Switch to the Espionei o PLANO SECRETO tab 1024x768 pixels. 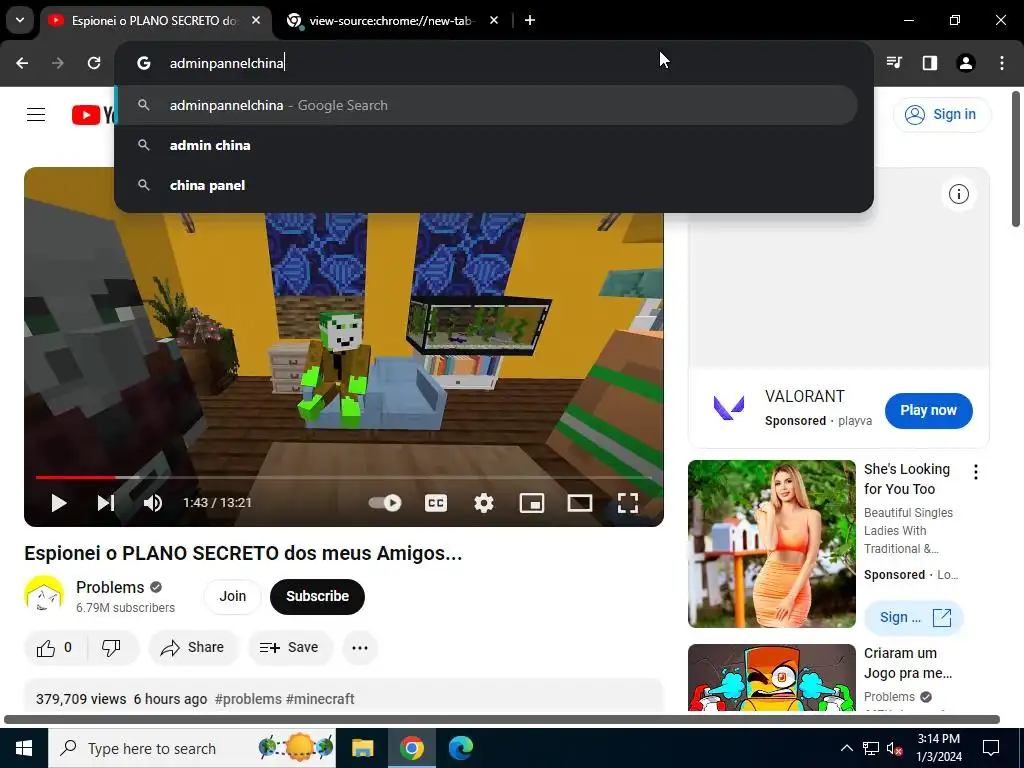[x=153, y=21]
